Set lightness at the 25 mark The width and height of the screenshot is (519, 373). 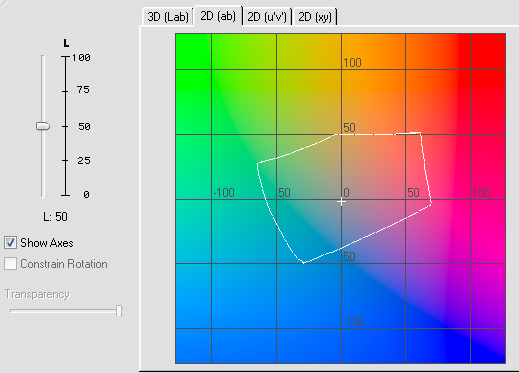click(x=66, y=160)
